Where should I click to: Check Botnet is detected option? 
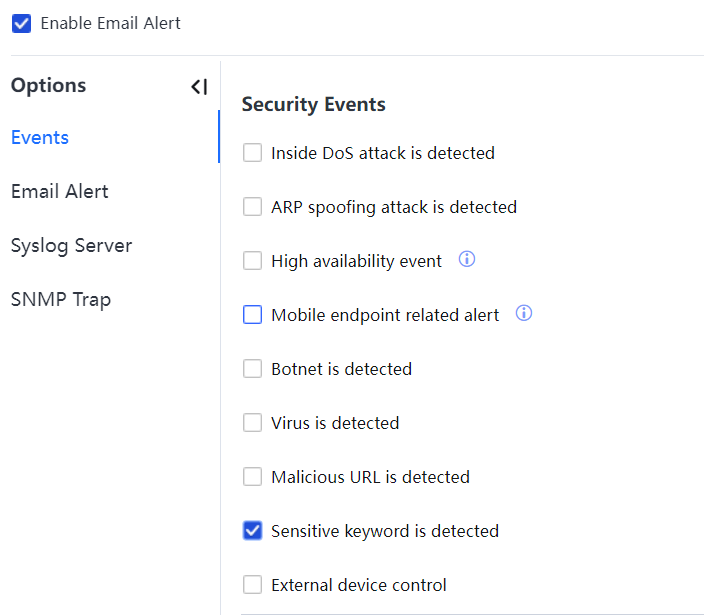tap(253, 369)
